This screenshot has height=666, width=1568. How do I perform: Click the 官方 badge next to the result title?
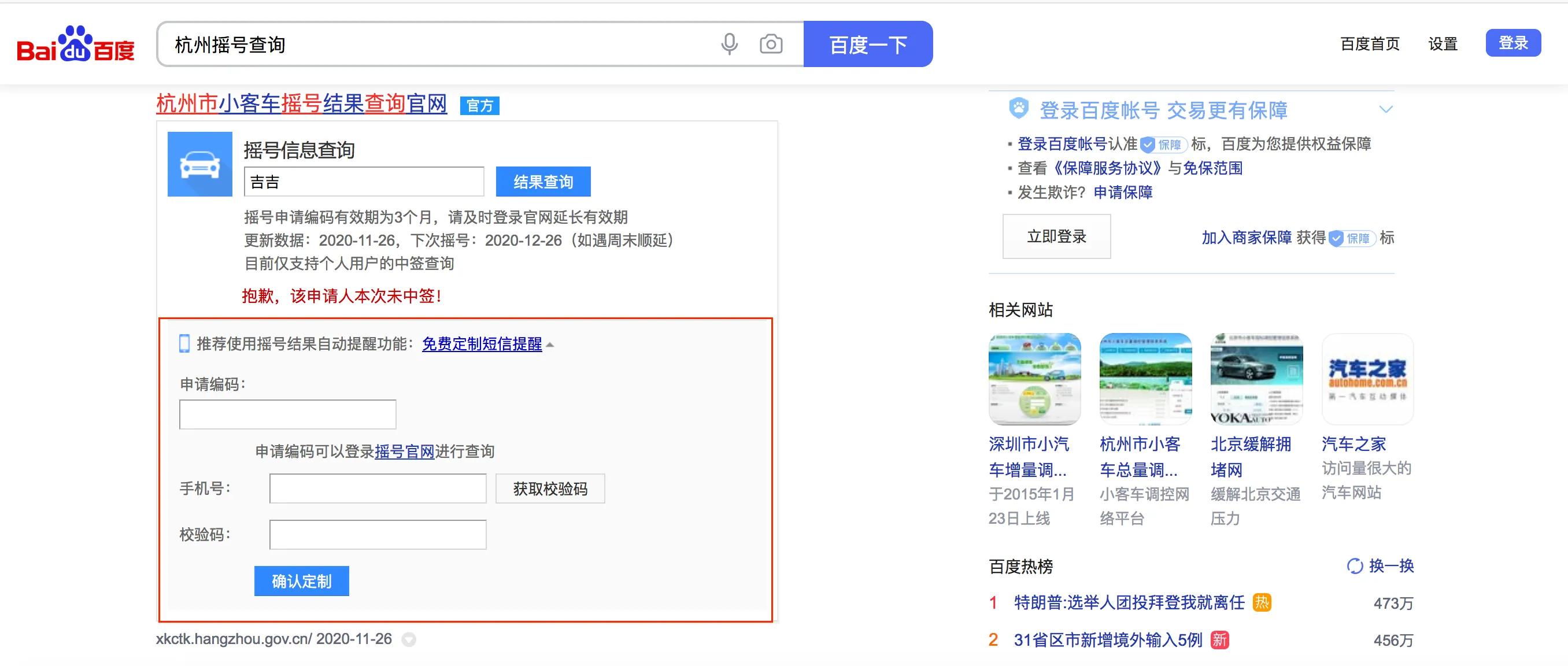pos(480,106)
